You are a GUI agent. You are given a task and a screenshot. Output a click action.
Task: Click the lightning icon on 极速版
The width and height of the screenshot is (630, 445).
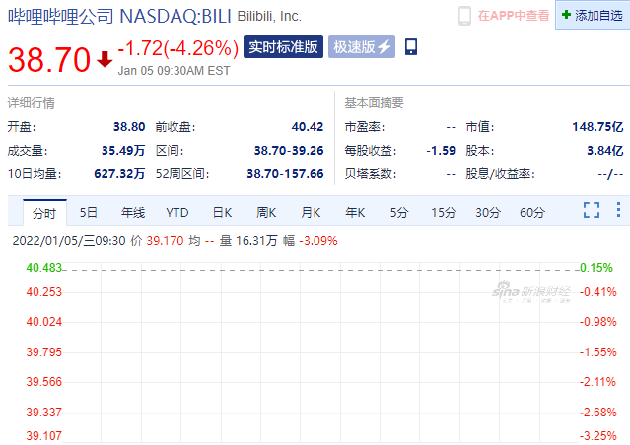pyautogui.click(x=384, y=47)
